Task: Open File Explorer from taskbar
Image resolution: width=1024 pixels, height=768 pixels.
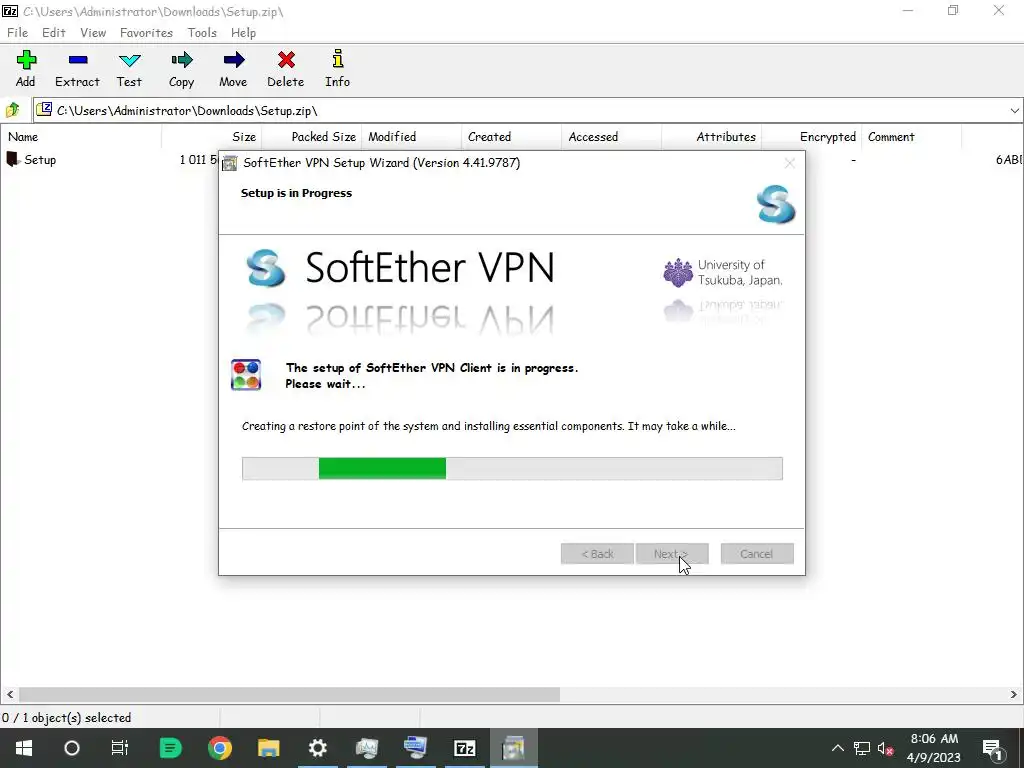Action: click(268, 748)
